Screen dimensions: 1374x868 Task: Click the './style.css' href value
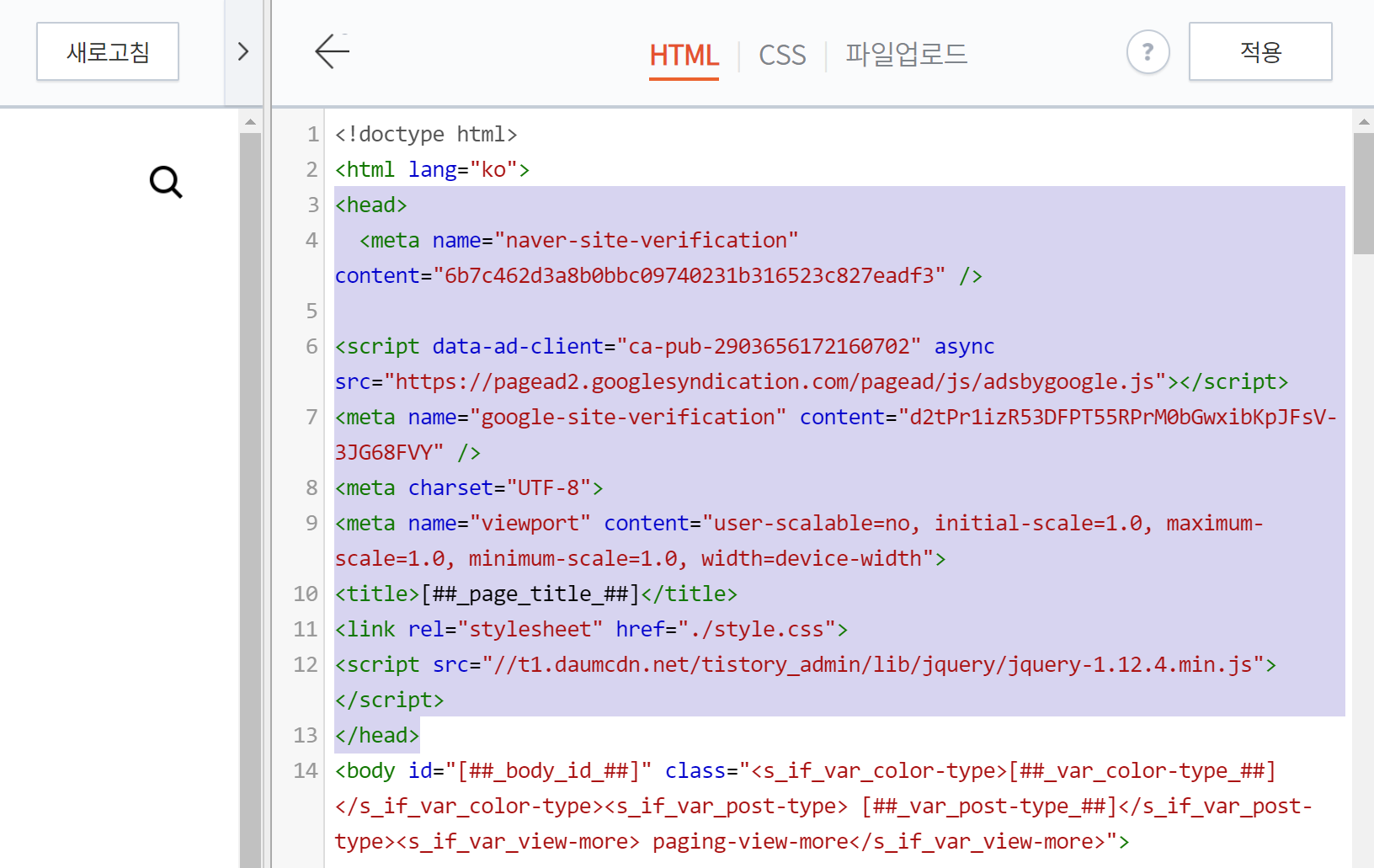[757, 630]
